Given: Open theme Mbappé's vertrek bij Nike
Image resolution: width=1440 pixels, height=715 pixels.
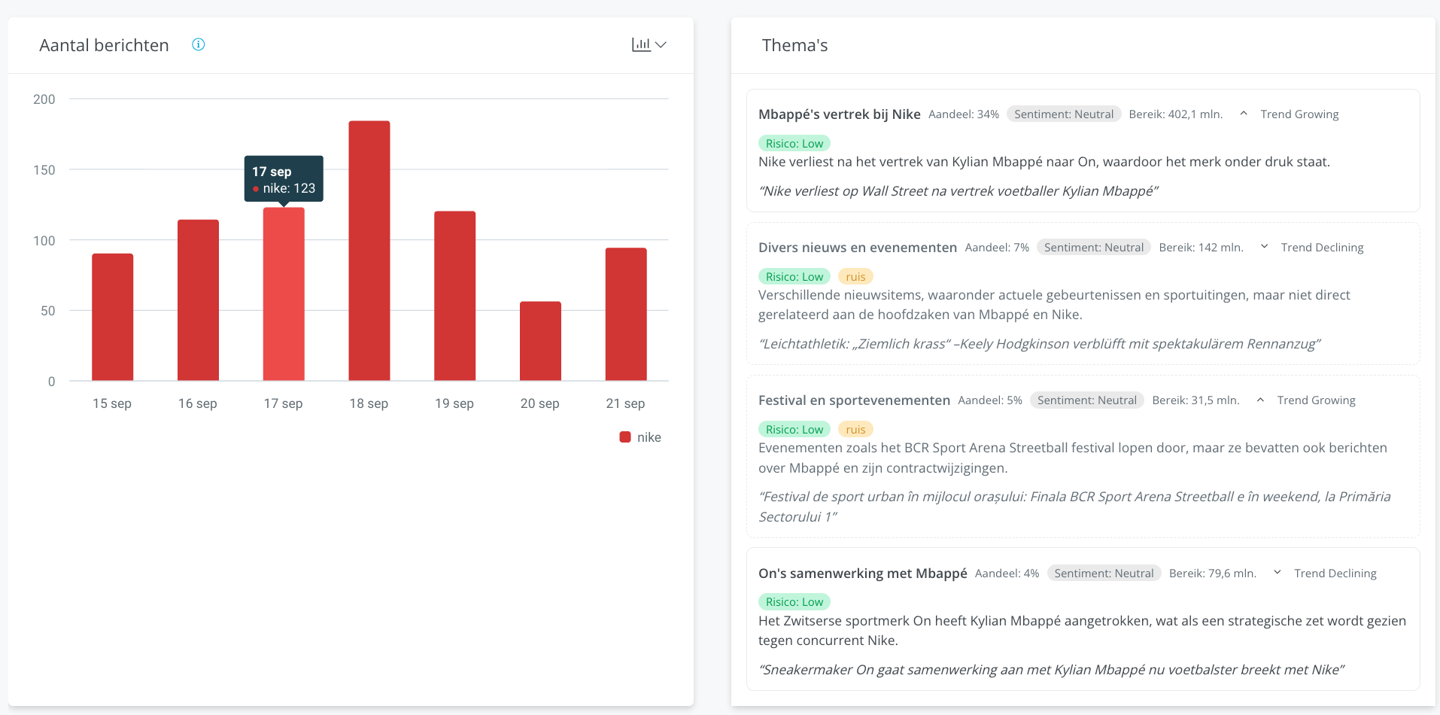Looking at the screenshot, I should [x=839, y=114].
